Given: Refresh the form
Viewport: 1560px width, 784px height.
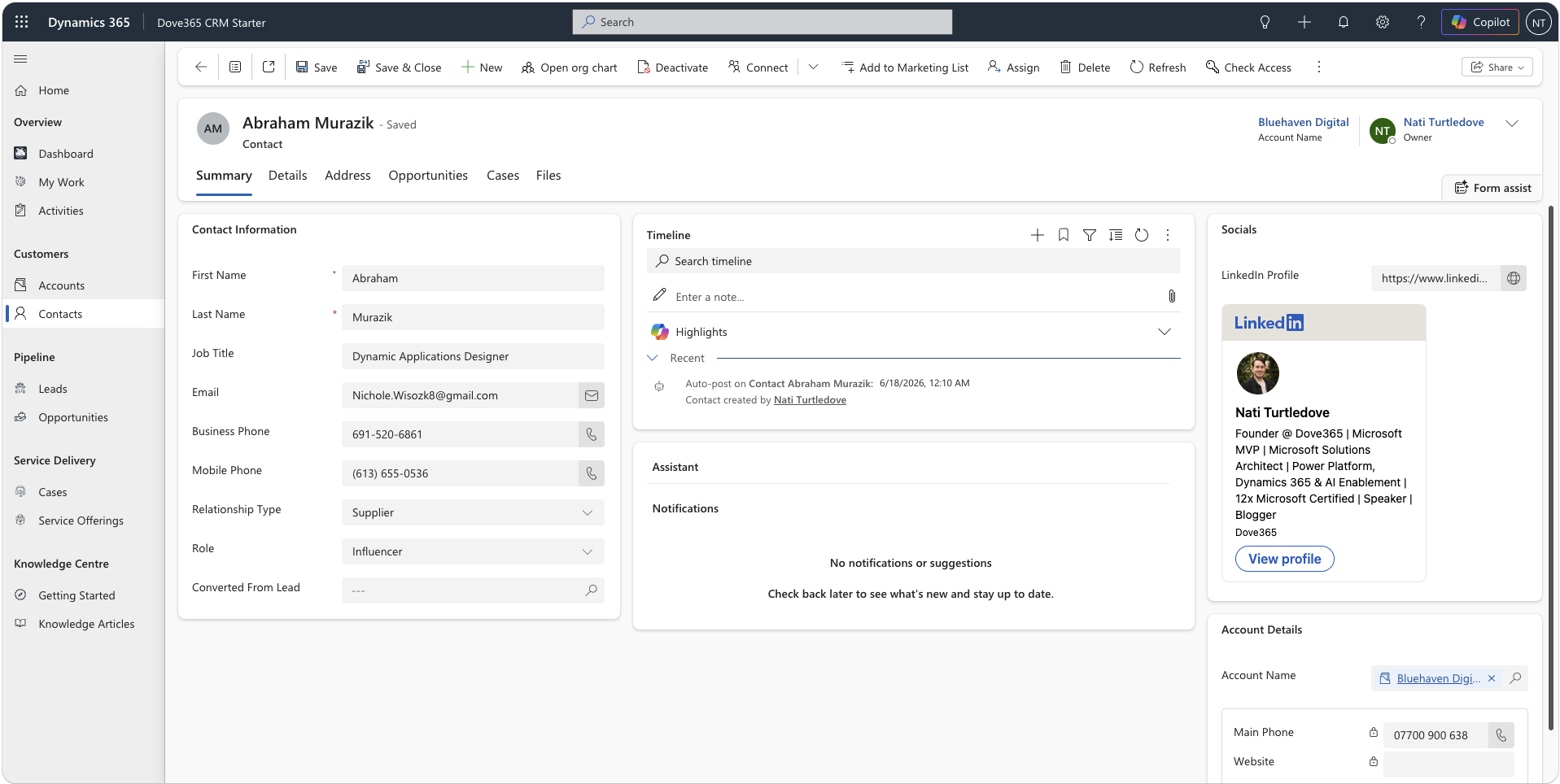Looking at the screenshot, I should click(1158, 68).
